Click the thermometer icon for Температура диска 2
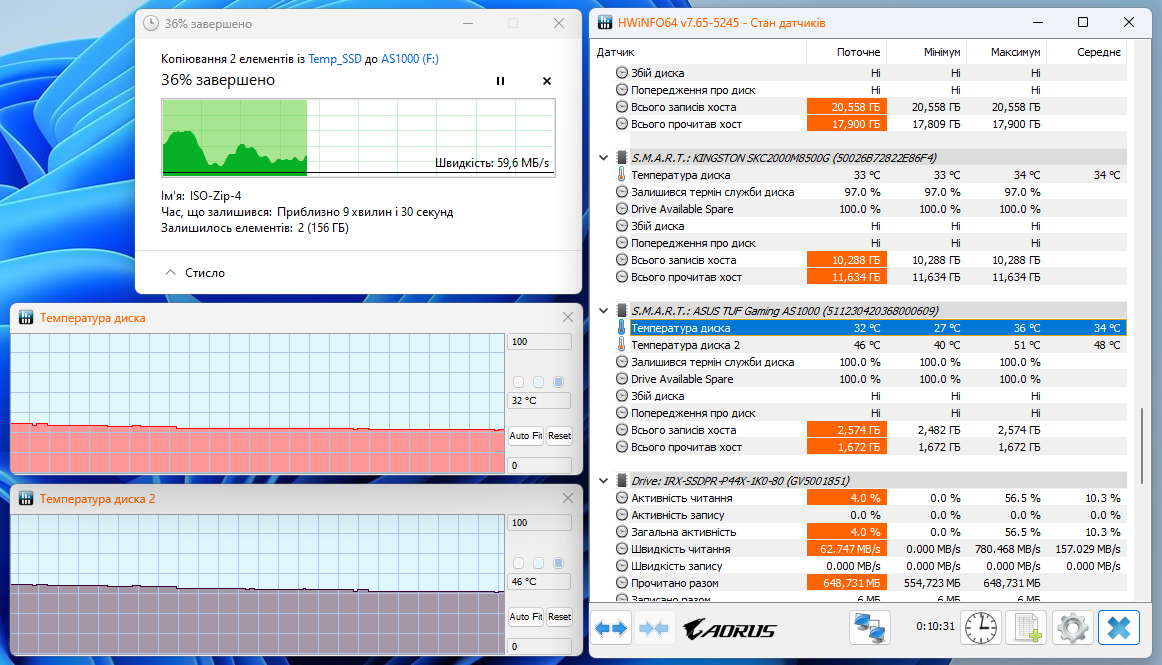1162x665 pixels. [x=621, y=345]
